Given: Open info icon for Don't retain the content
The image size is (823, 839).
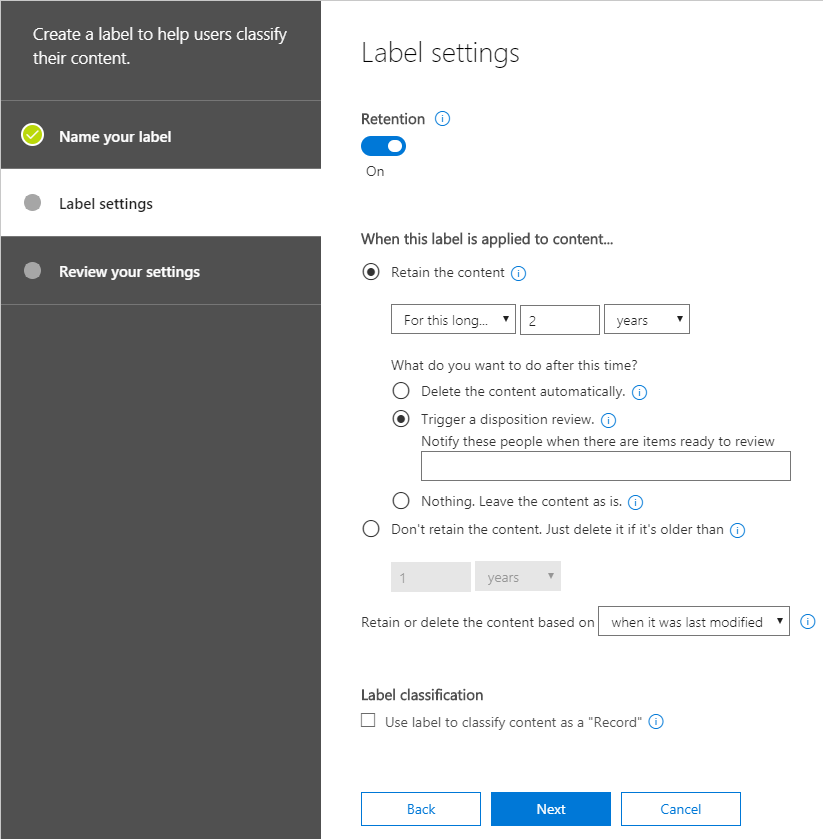Looking at the screenshot, I should pos(738,530).
